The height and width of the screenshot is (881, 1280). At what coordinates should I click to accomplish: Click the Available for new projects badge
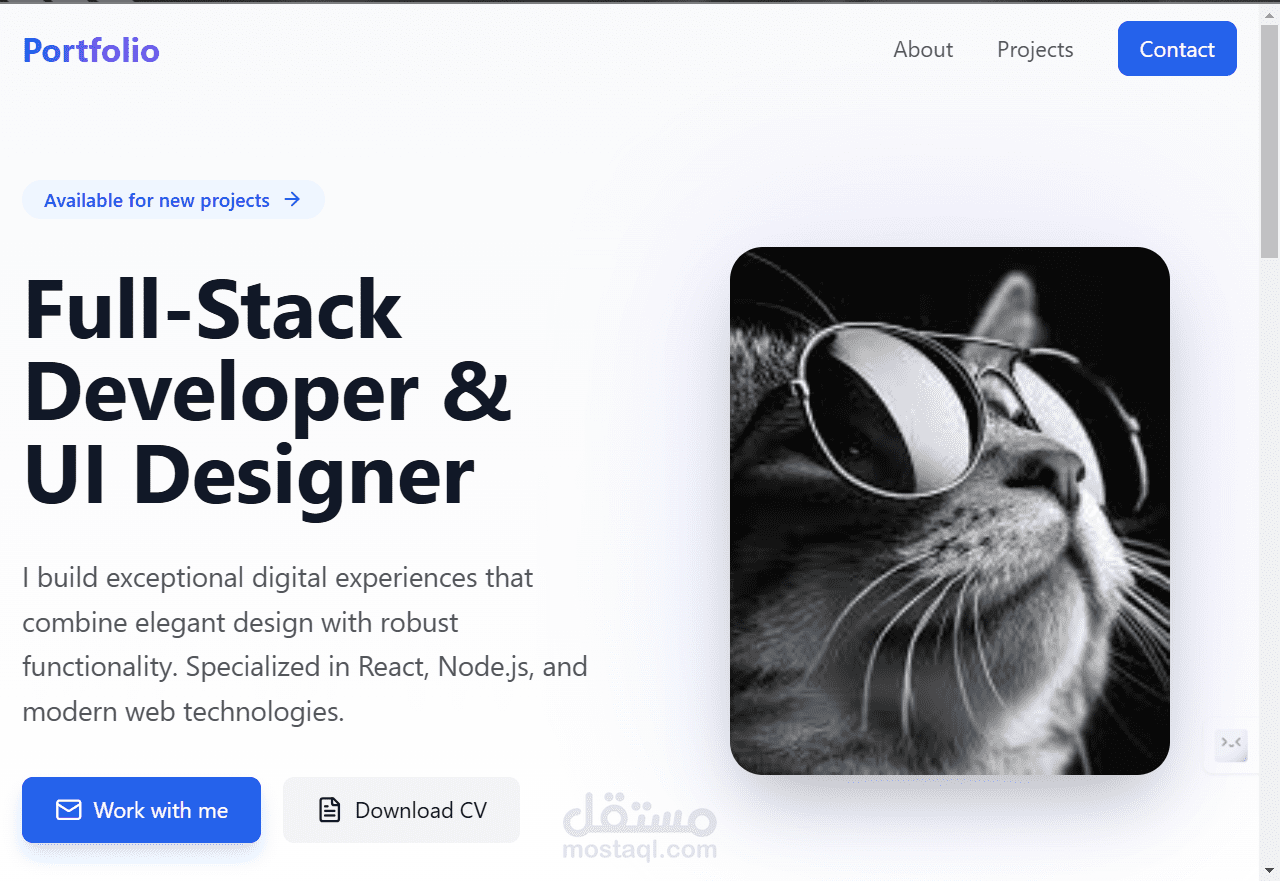(x=173, y=200)
